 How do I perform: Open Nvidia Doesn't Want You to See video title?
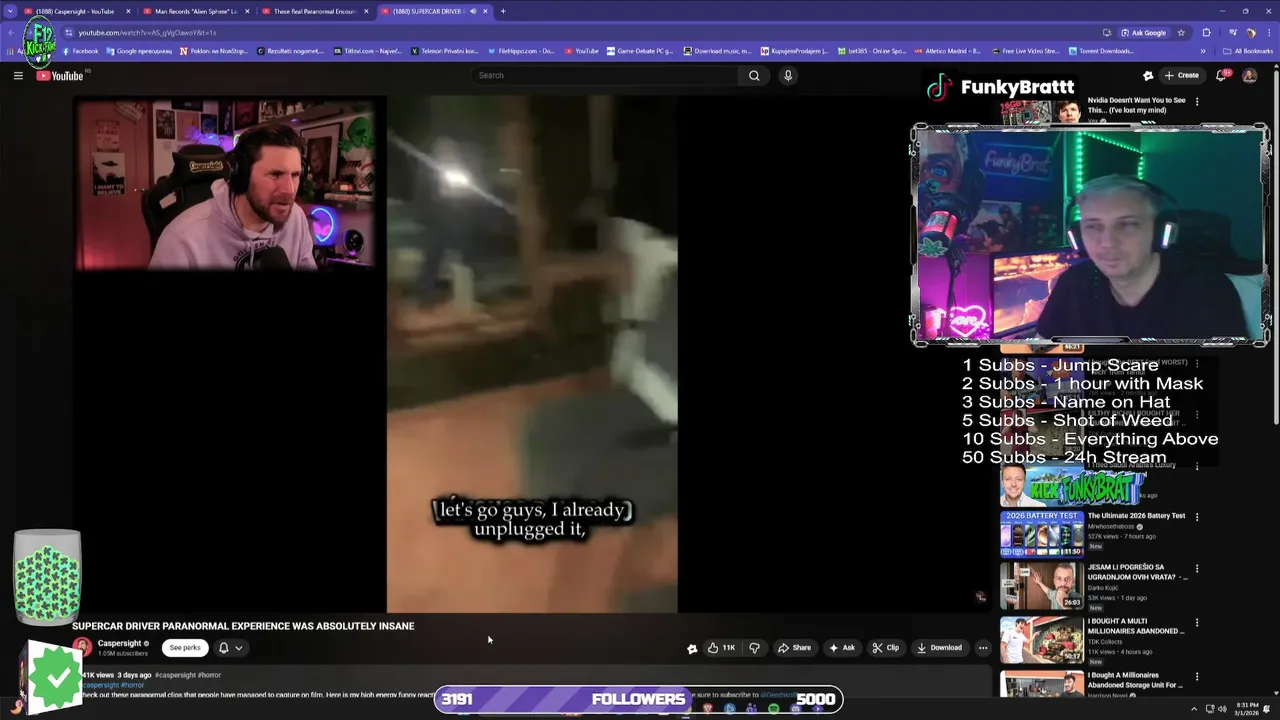(1136, 105)
